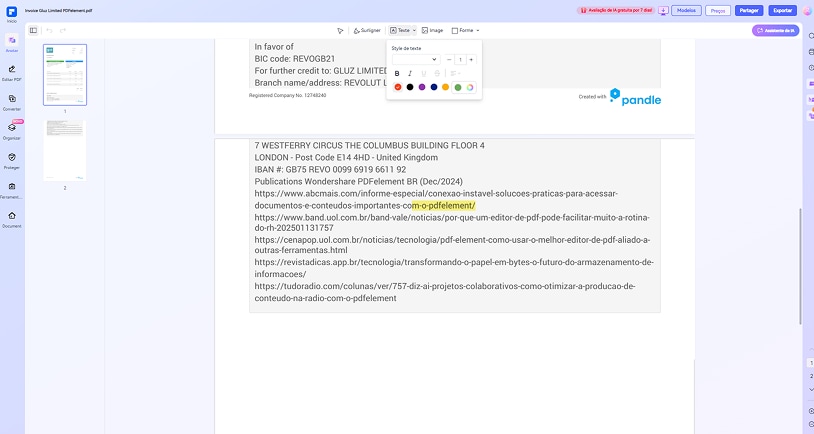The width and height of the screenshot is (814, 434).
Task: Click the free AI trial banner
Action: pos(616,10)
